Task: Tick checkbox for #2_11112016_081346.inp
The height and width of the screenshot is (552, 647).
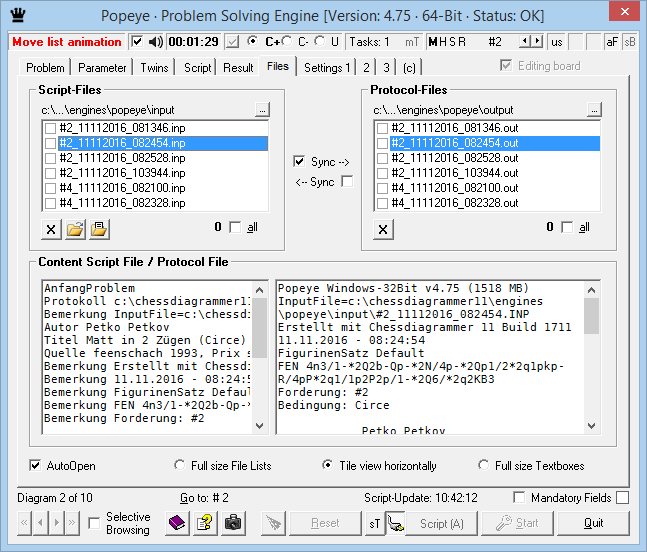Action: click(50, 128)
